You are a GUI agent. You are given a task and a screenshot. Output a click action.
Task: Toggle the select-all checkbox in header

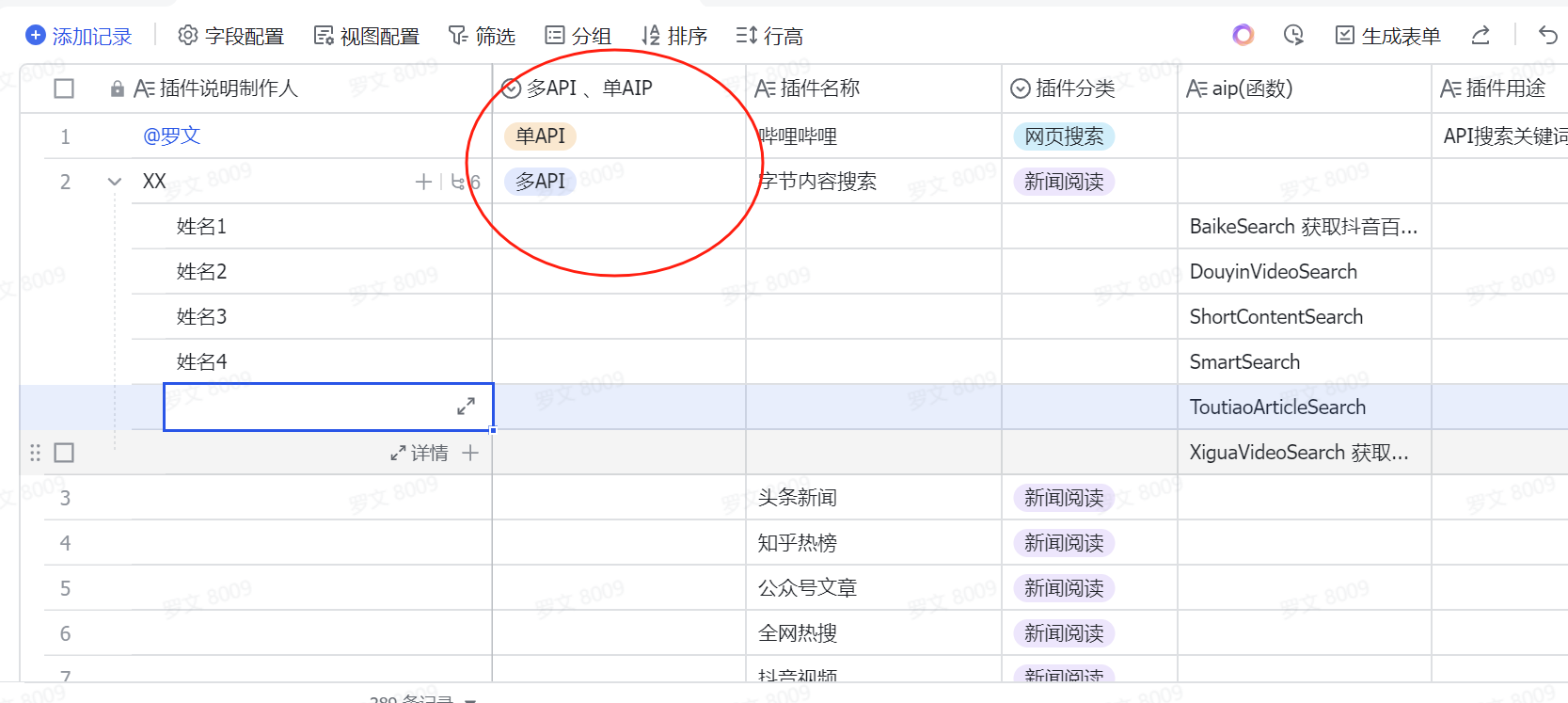(x=64, y=88)
